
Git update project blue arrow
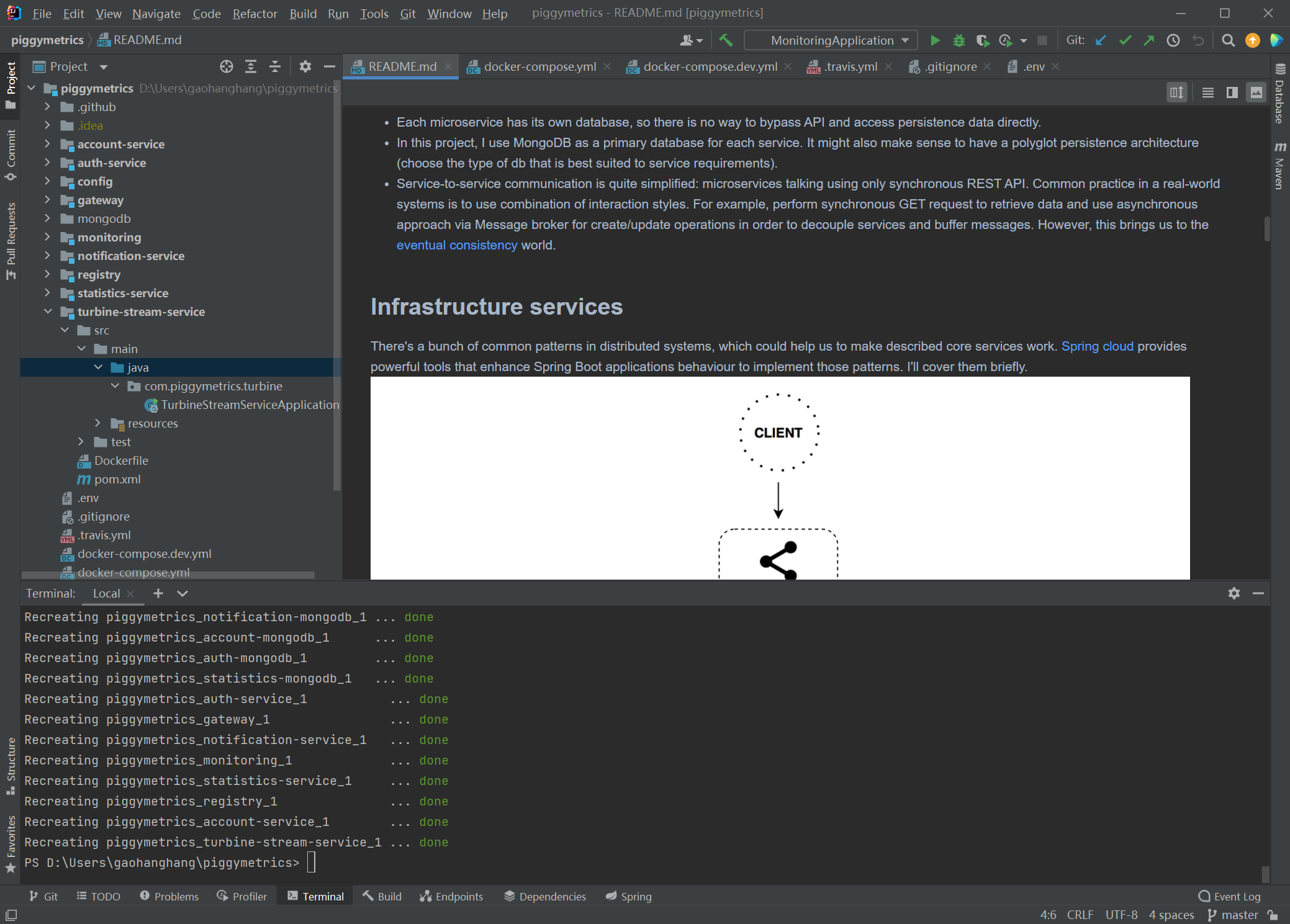tap(1101, 40)
